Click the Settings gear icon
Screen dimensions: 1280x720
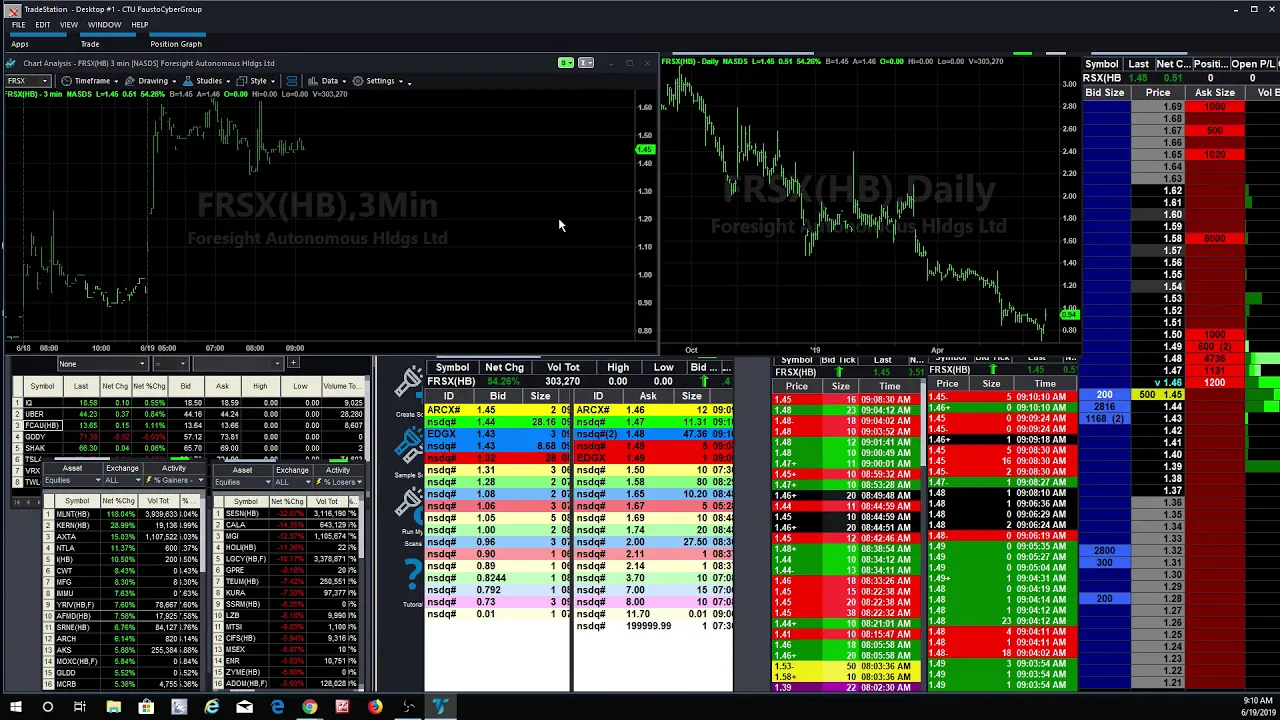tap(358, 81)
